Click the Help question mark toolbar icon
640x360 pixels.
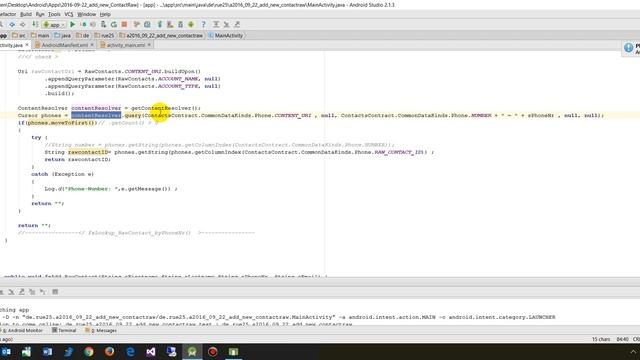203,24
